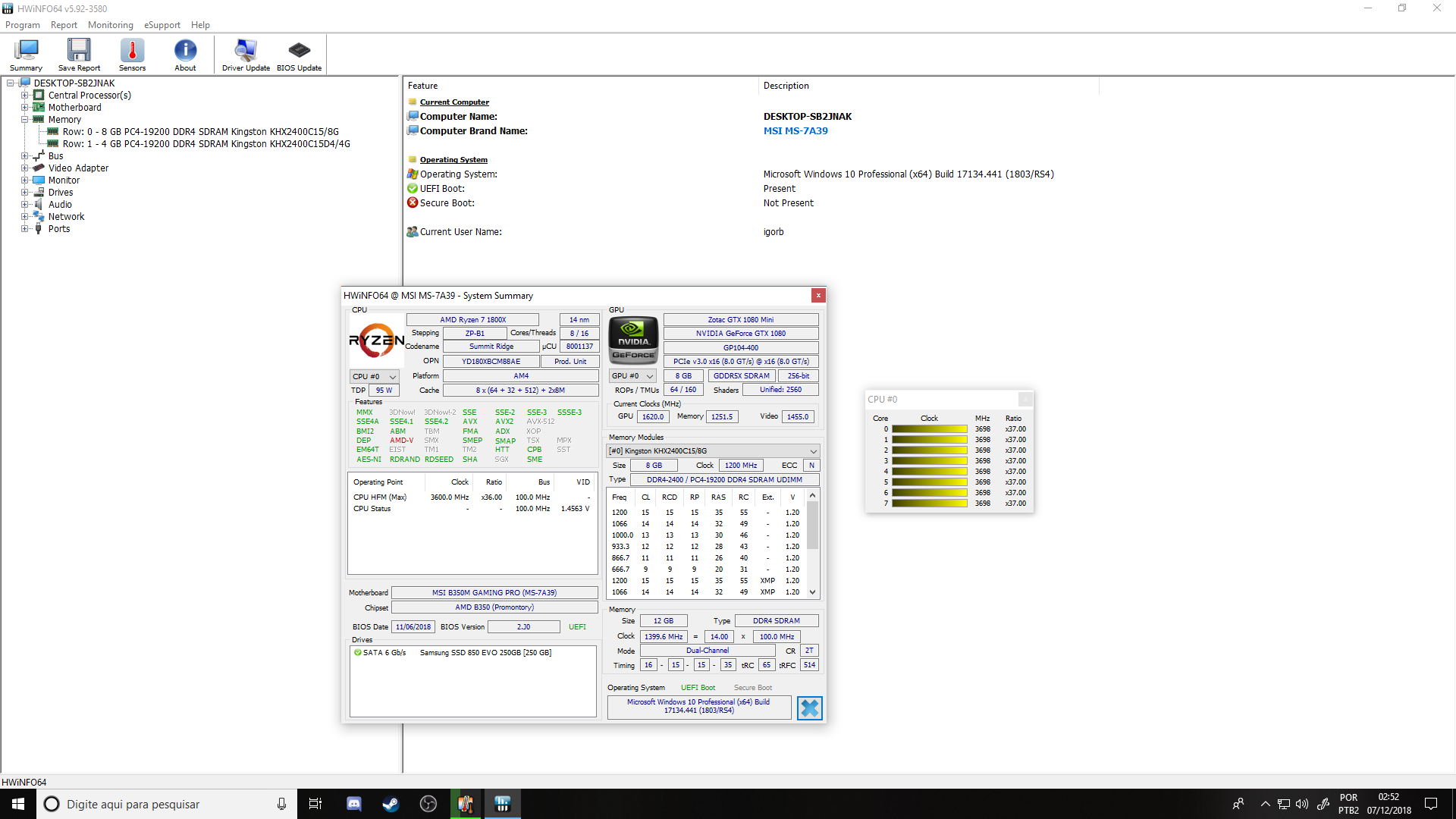
Task: Open MSI MS-7A39 brand link
Action: coord(795,131)
